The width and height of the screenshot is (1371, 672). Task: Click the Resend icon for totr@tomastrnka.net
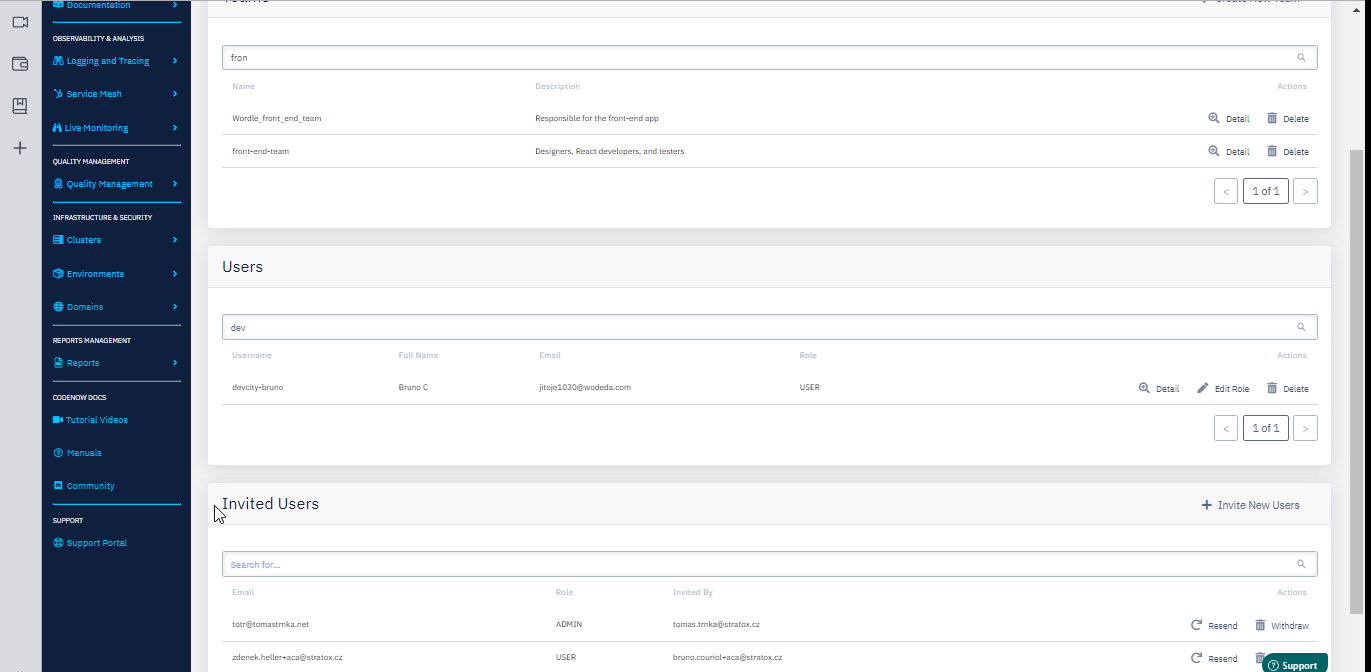coord(1196,625)
